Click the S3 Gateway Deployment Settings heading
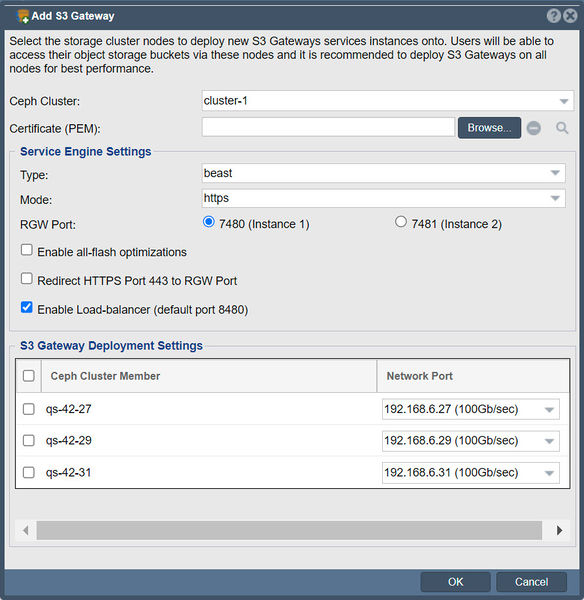This screenshot has width=584, height=600. pos(111,346)
